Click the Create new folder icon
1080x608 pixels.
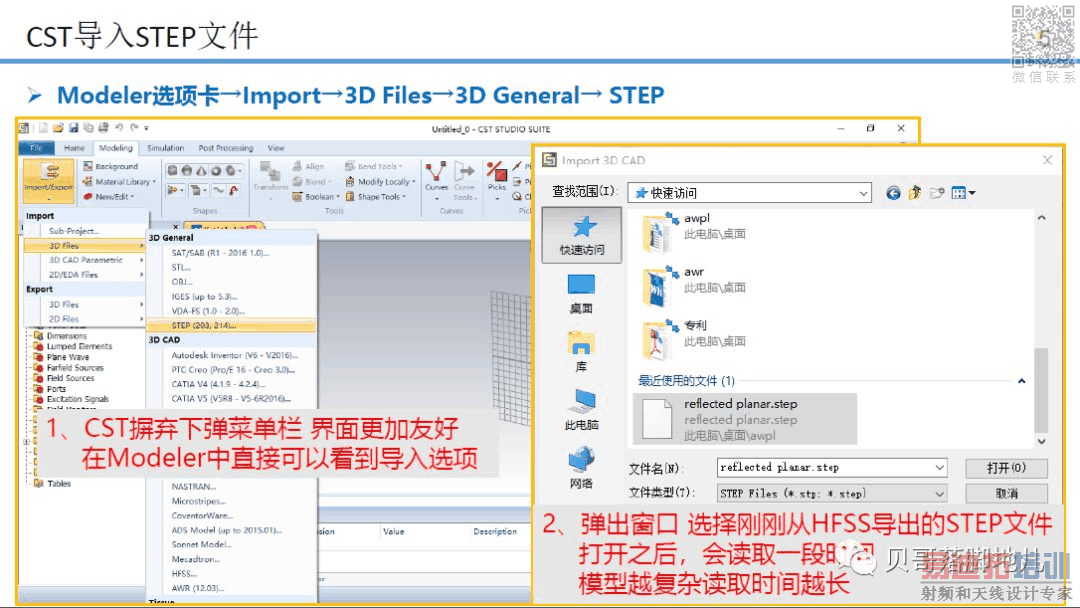click(x=937, y=193)
